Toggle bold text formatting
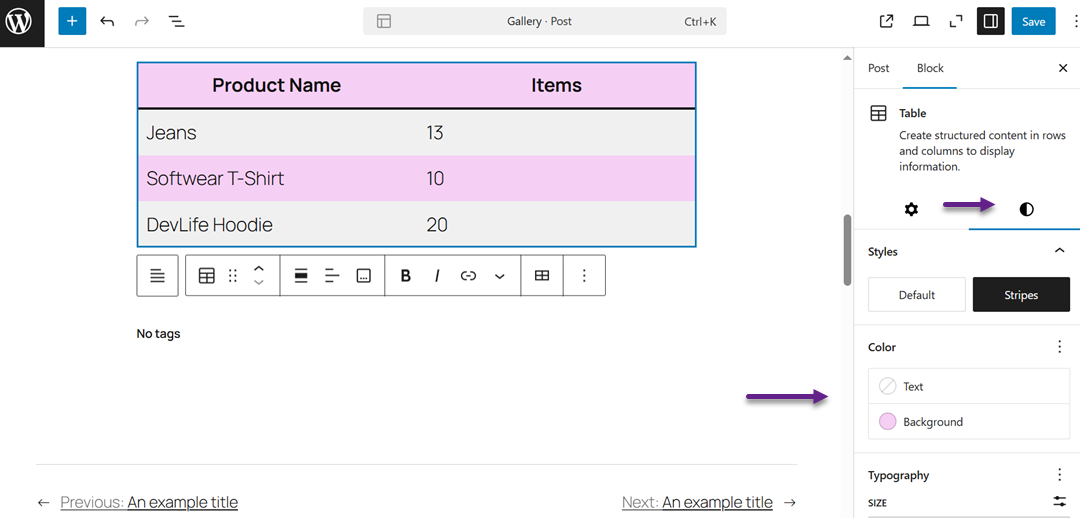1080x518 pixels. pos(405,276)
